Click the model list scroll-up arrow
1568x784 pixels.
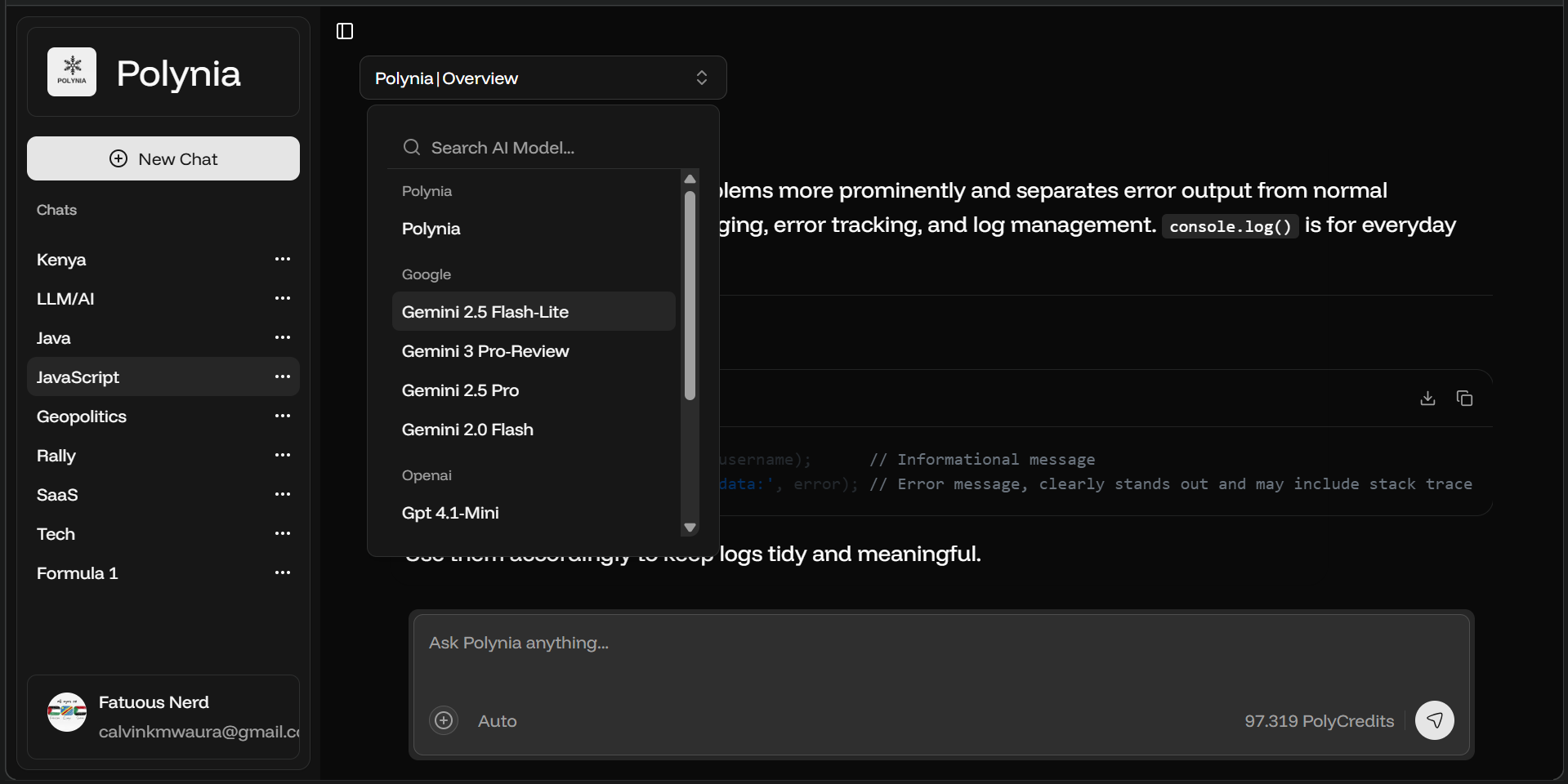point(690,179)
